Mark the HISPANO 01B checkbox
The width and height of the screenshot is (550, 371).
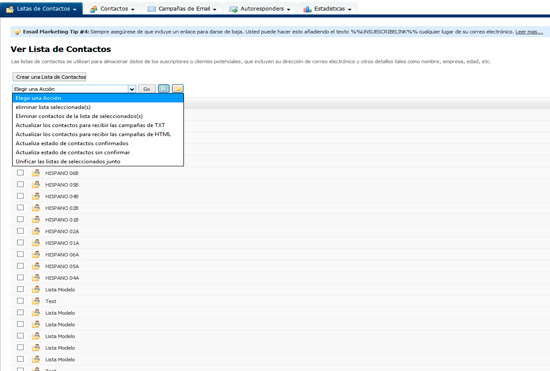[x=20, y=219]
